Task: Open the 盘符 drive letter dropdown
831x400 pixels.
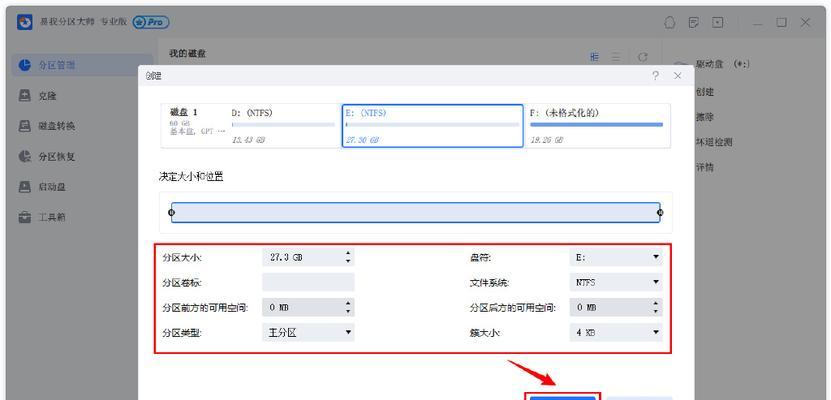Action: click(616, 257)
